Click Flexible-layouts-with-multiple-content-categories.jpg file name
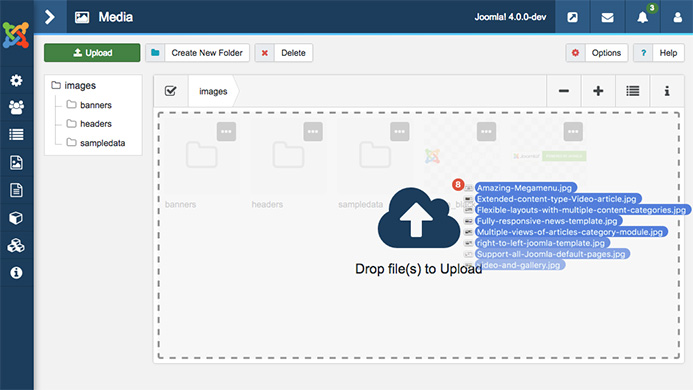Screen dimensions: 693x390 click(x=581, y=210)
